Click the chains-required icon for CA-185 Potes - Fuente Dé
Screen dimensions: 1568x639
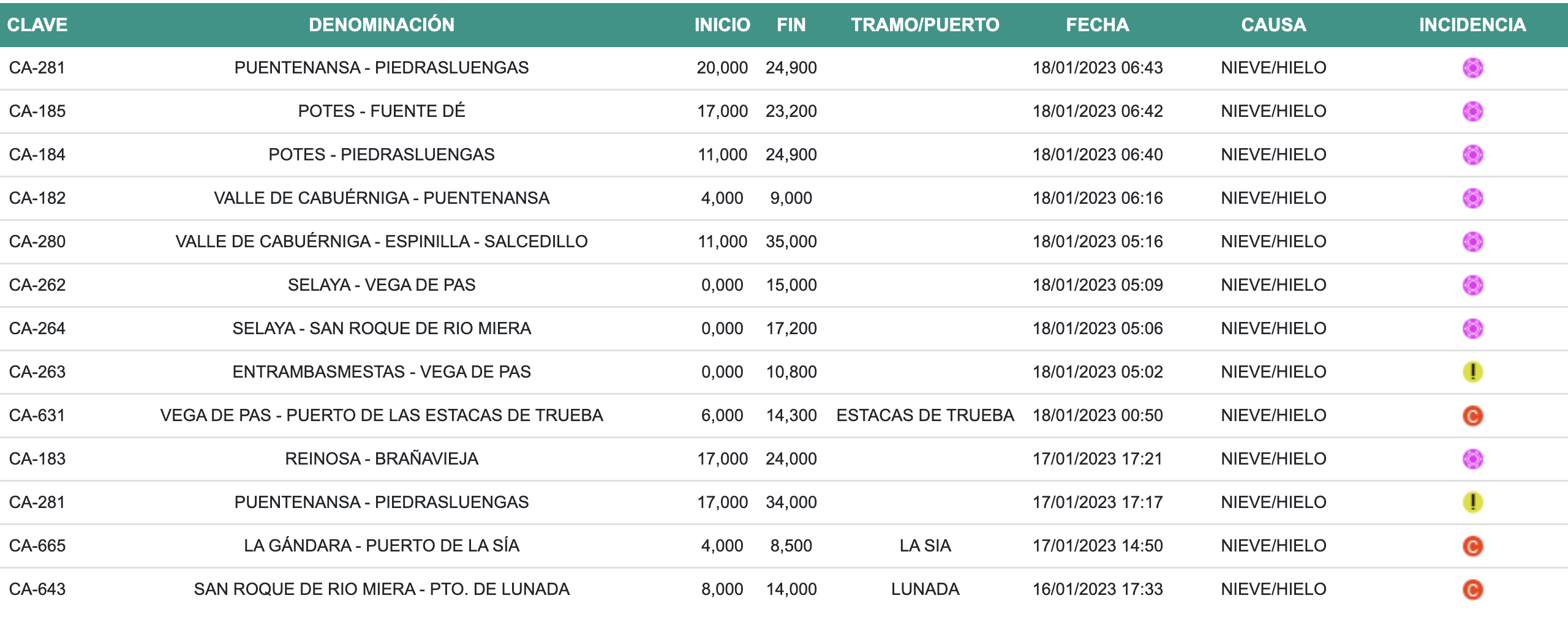(1472, 111)
